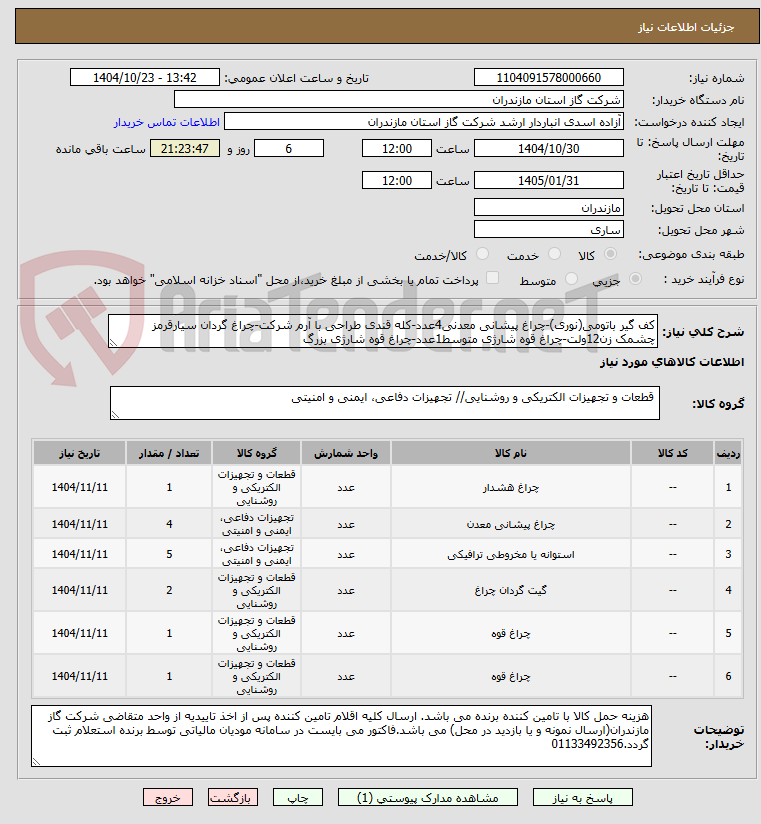Toggle the اسناد خزانه اسلامی payment checkbox
The width and height of the screenshot is (761, 824).
[x=492, y=278]
